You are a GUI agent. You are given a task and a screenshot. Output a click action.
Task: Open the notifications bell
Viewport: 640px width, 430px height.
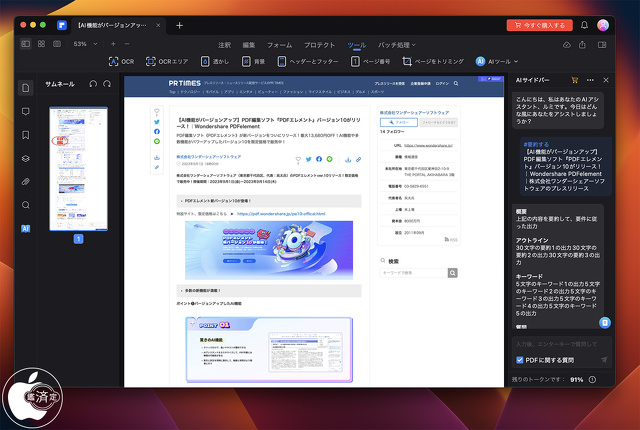coord(584,25)
